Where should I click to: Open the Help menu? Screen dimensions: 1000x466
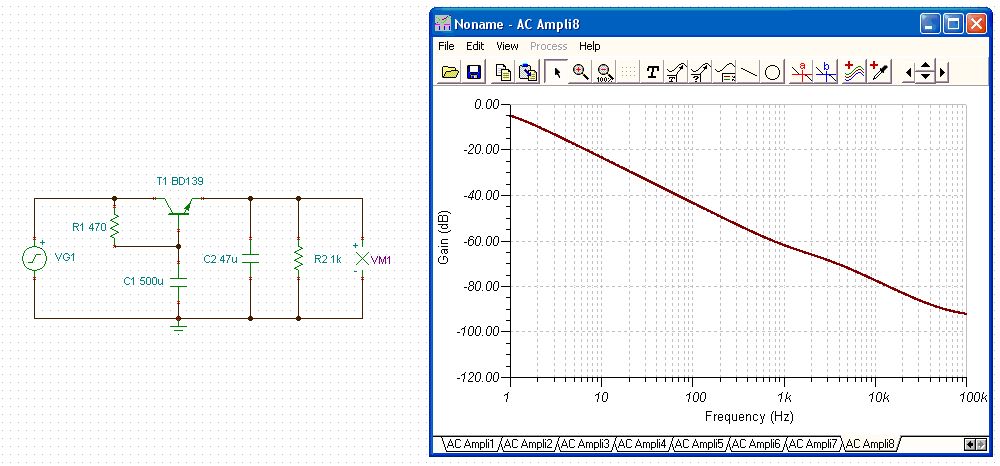coord(589,46)
